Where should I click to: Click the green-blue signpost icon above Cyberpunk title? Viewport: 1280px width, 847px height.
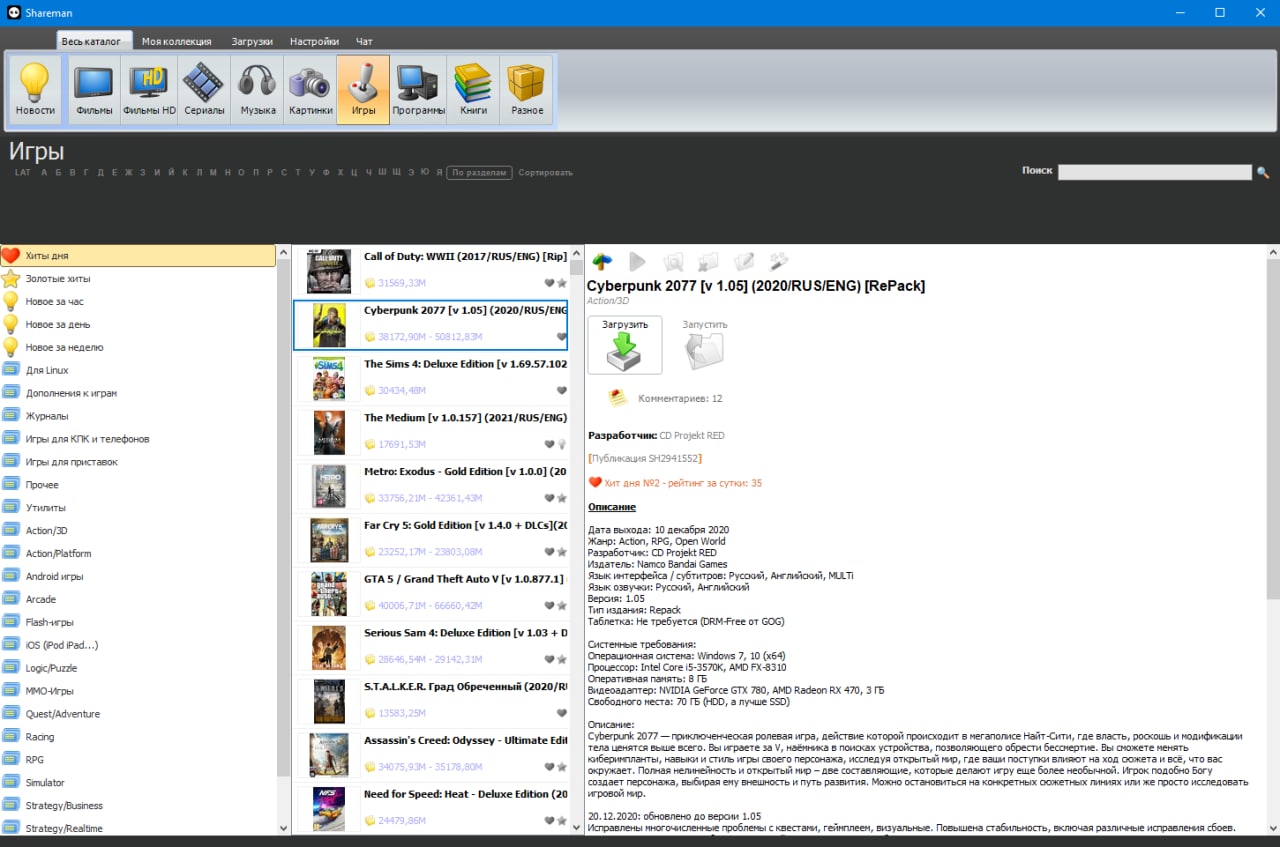point(602,262)
